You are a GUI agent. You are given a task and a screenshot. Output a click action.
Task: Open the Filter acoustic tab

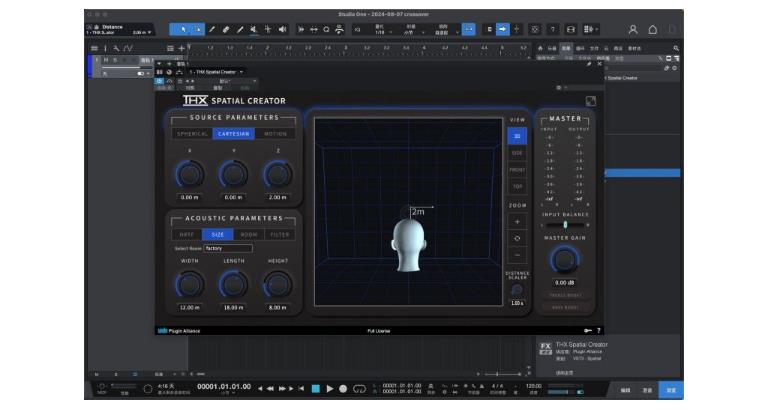click(280, 235)
